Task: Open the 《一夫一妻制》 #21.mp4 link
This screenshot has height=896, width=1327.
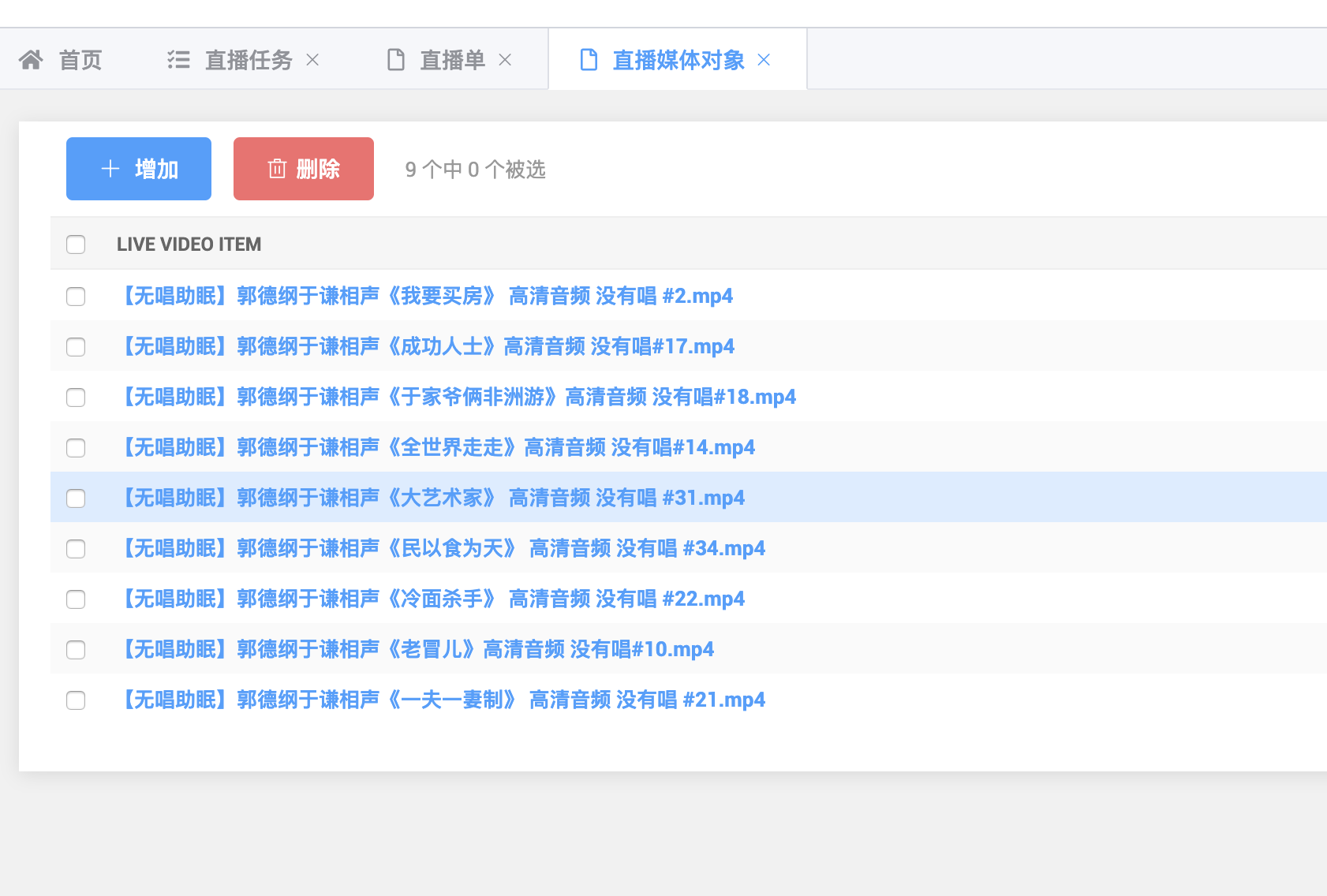Action: [x=441, y=700]
